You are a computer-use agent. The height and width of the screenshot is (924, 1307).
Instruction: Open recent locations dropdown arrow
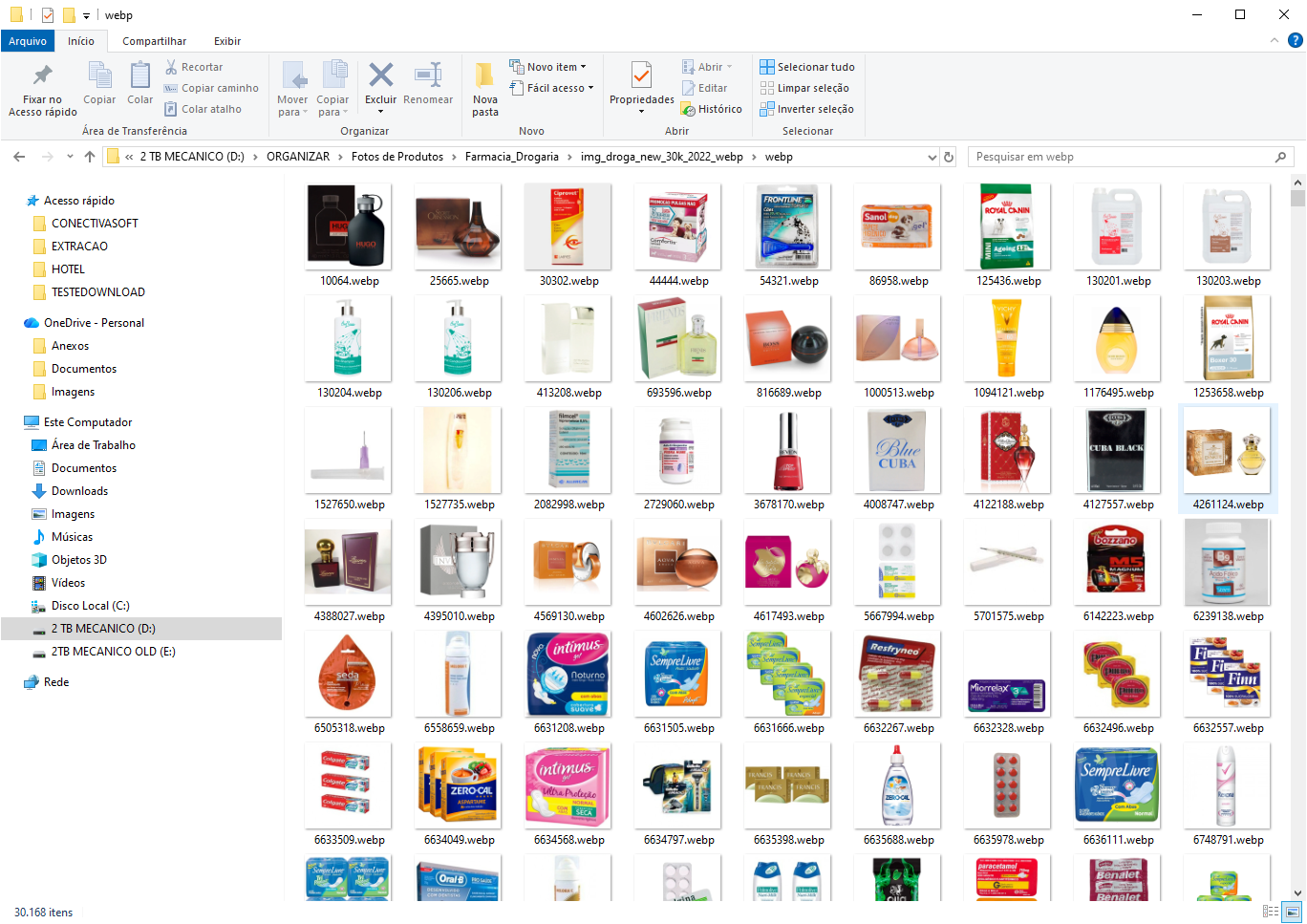[70, 157]
